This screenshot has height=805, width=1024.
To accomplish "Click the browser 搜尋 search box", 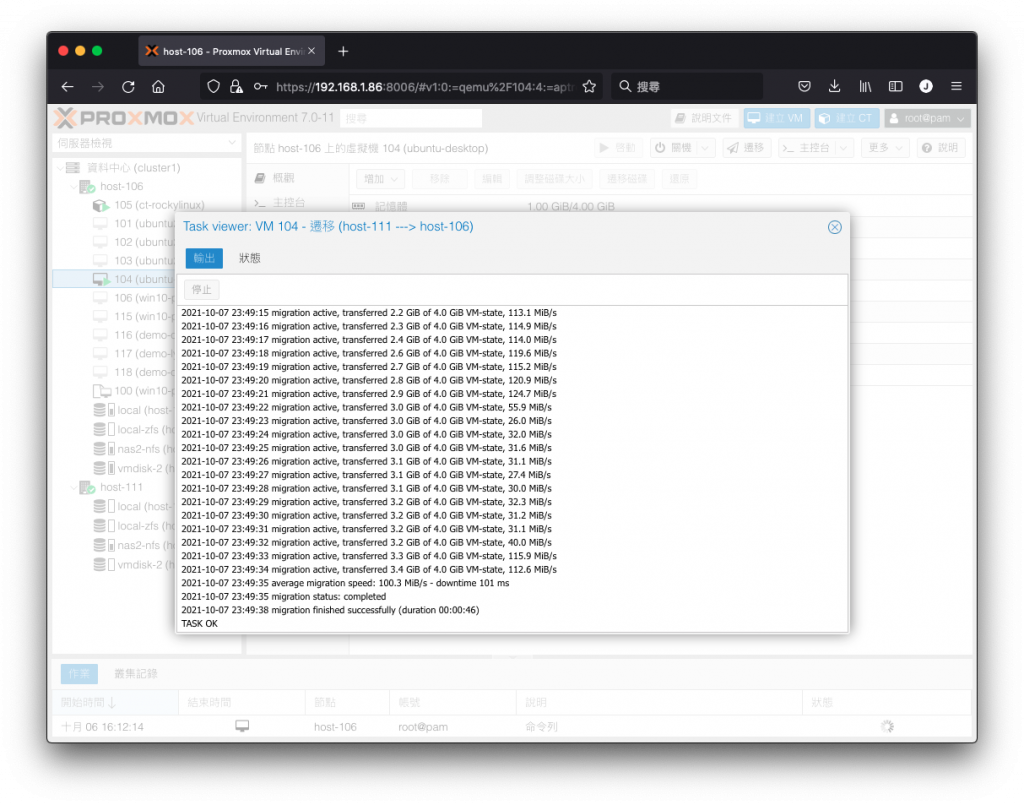I will [x=687, y=87].
